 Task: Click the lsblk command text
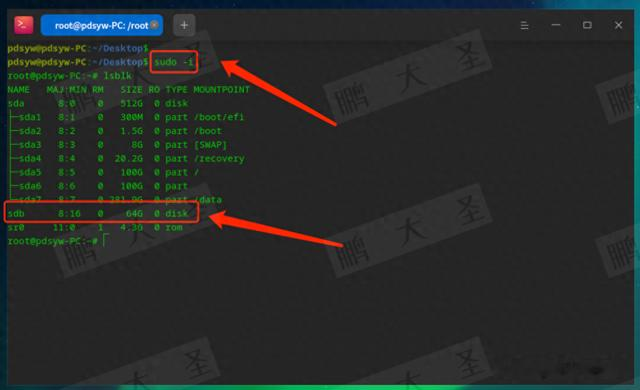coord(118,76)
